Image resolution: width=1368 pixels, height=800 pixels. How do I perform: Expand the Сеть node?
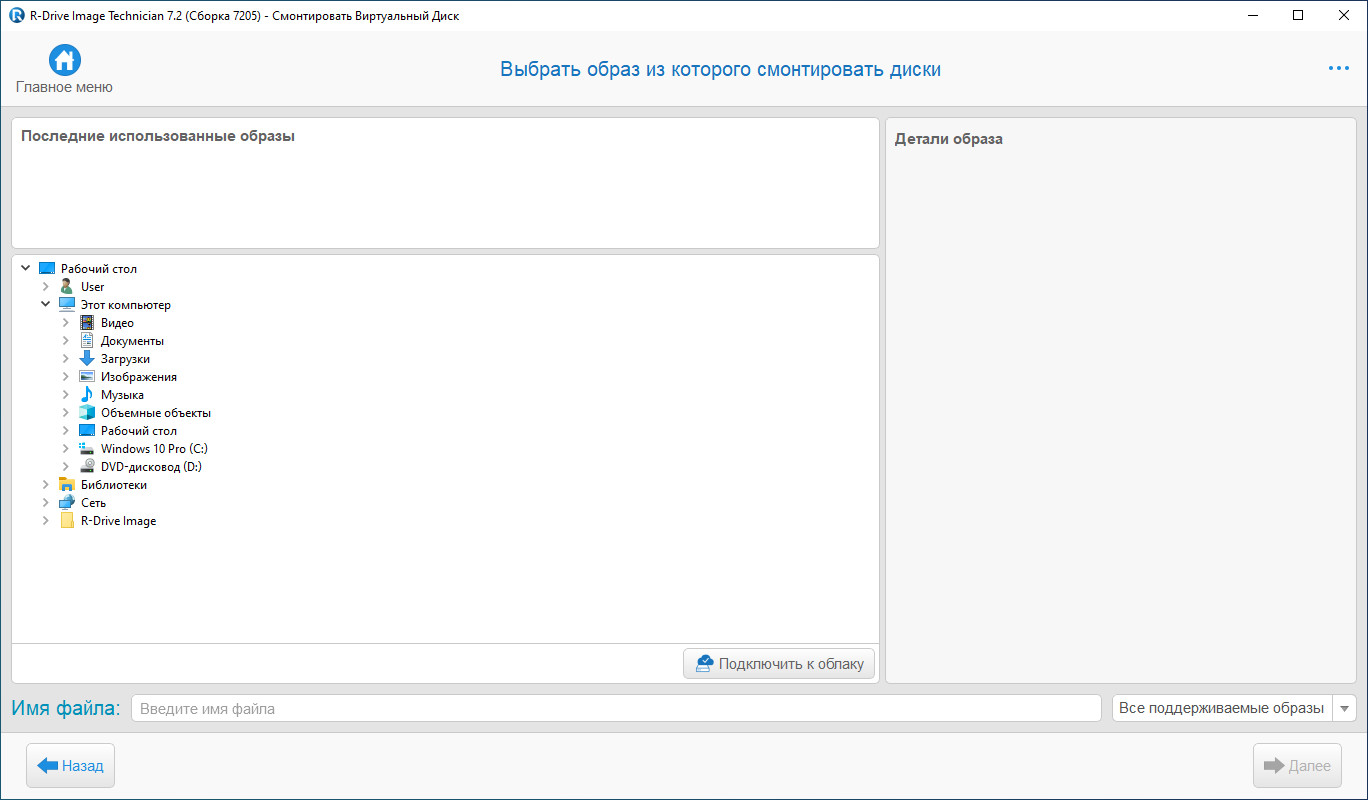(45, 503)
